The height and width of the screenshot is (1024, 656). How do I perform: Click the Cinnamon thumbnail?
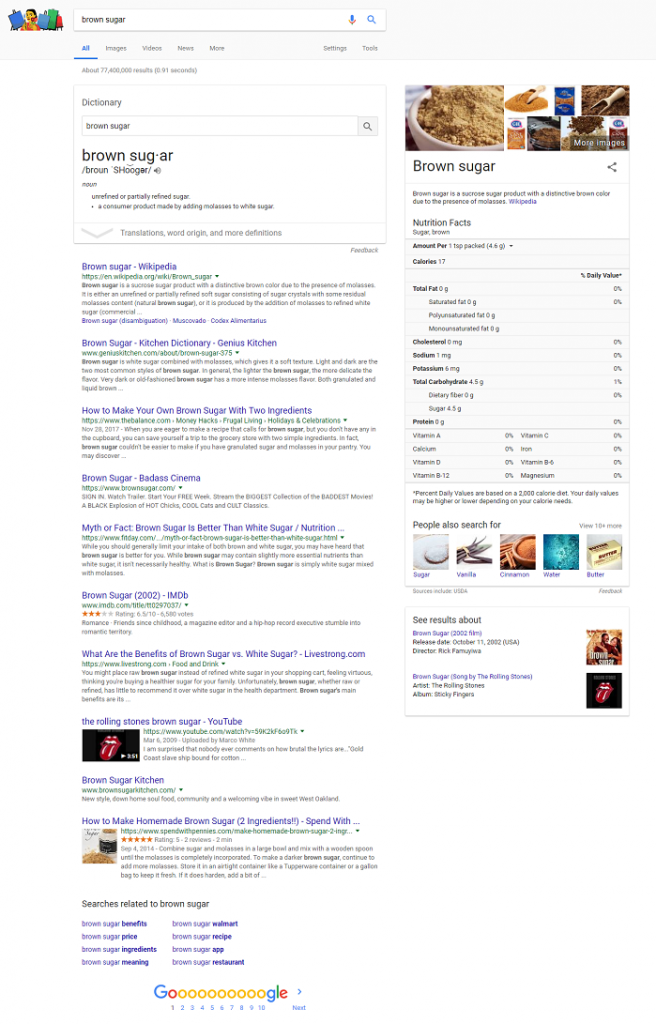[517, 552]
